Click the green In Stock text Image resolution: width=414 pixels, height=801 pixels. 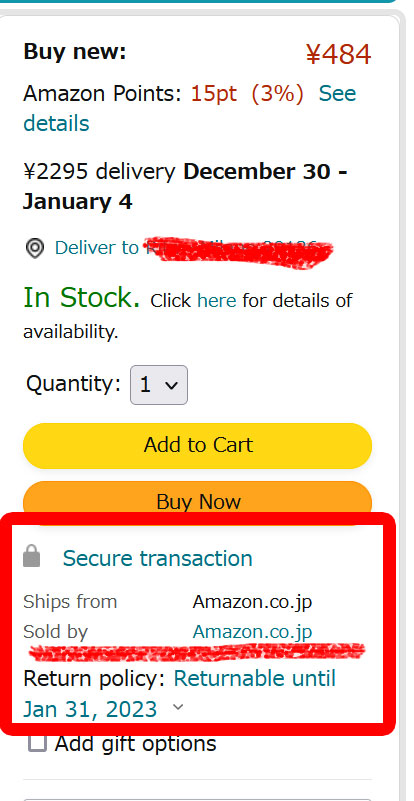tap(82, 297)
